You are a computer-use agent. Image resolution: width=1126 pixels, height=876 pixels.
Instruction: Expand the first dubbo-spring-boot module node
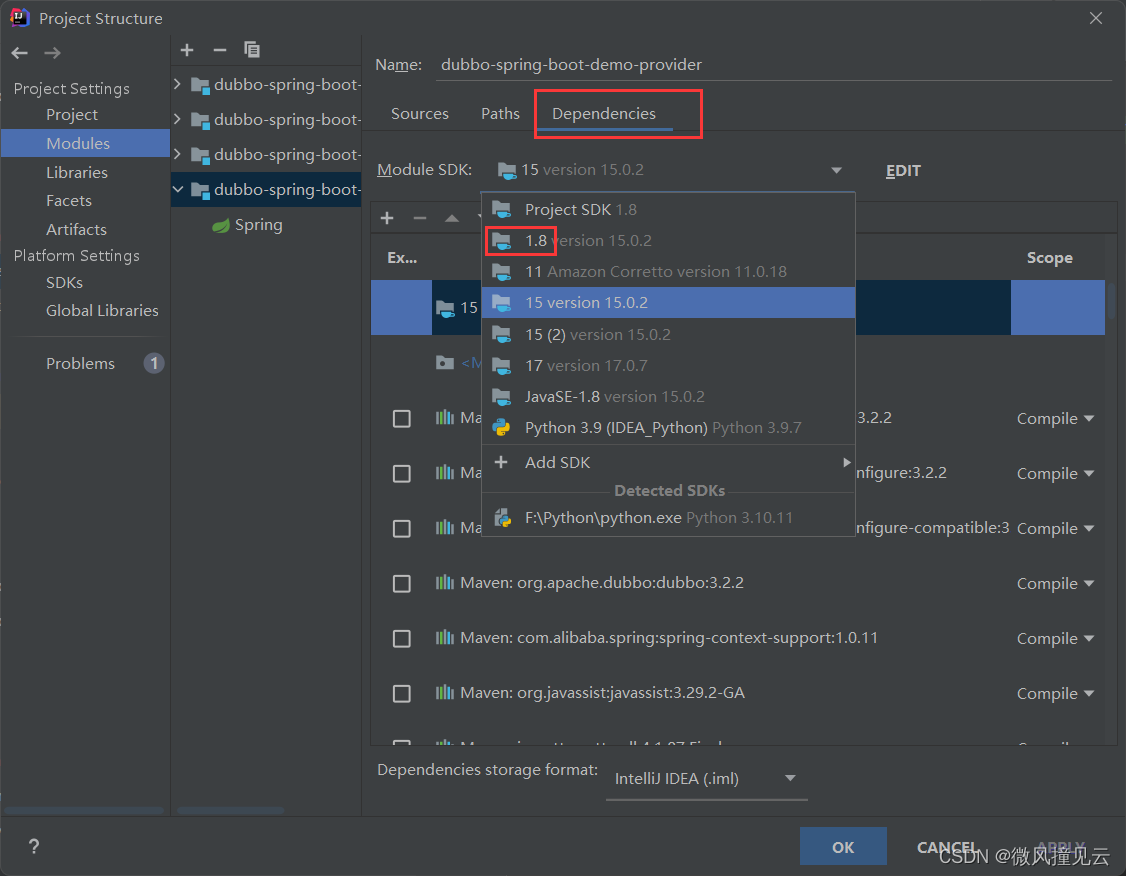coord(177,84)
